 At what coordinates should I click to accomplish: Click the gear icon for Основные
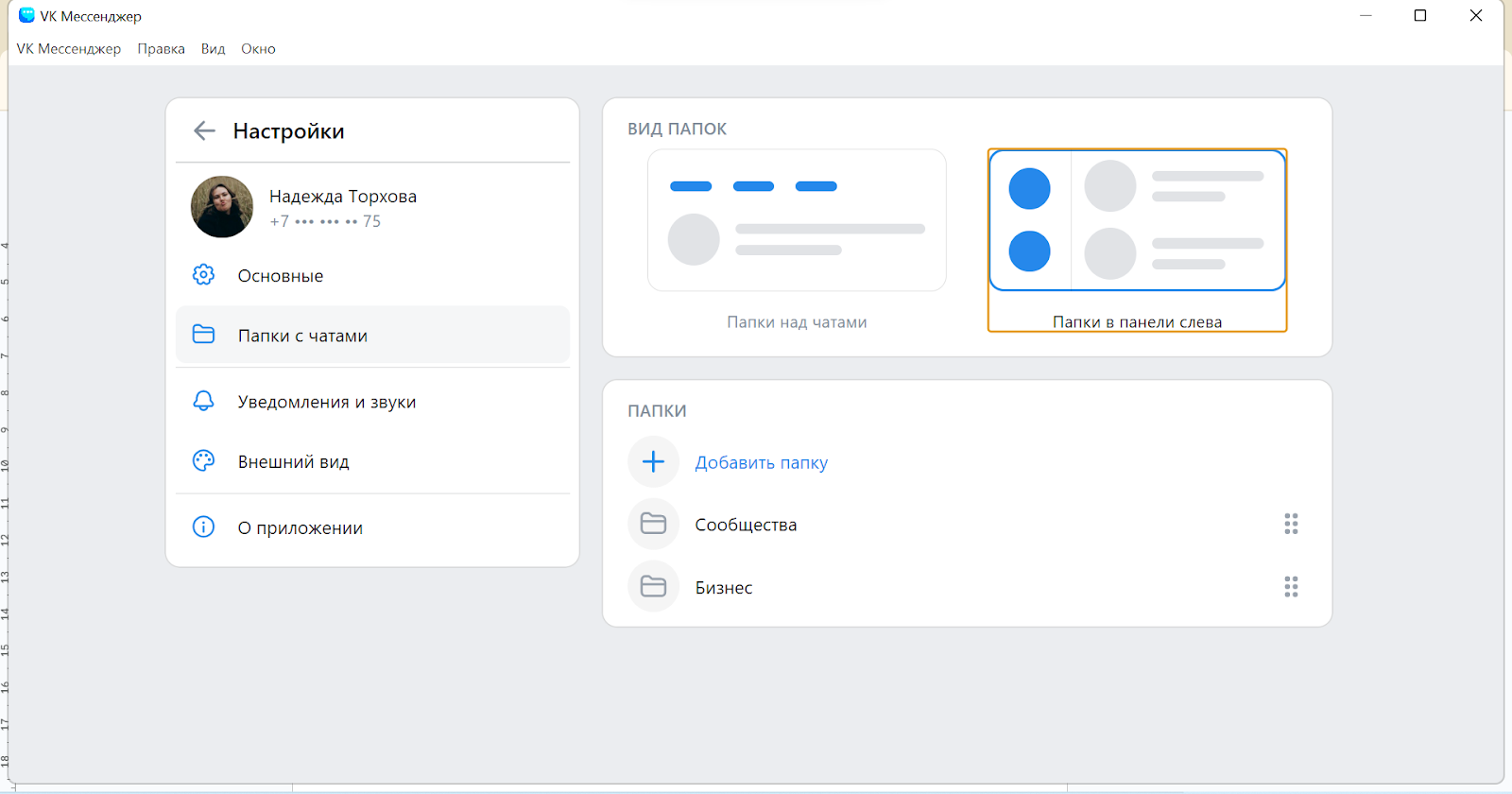tap(203, 275)
